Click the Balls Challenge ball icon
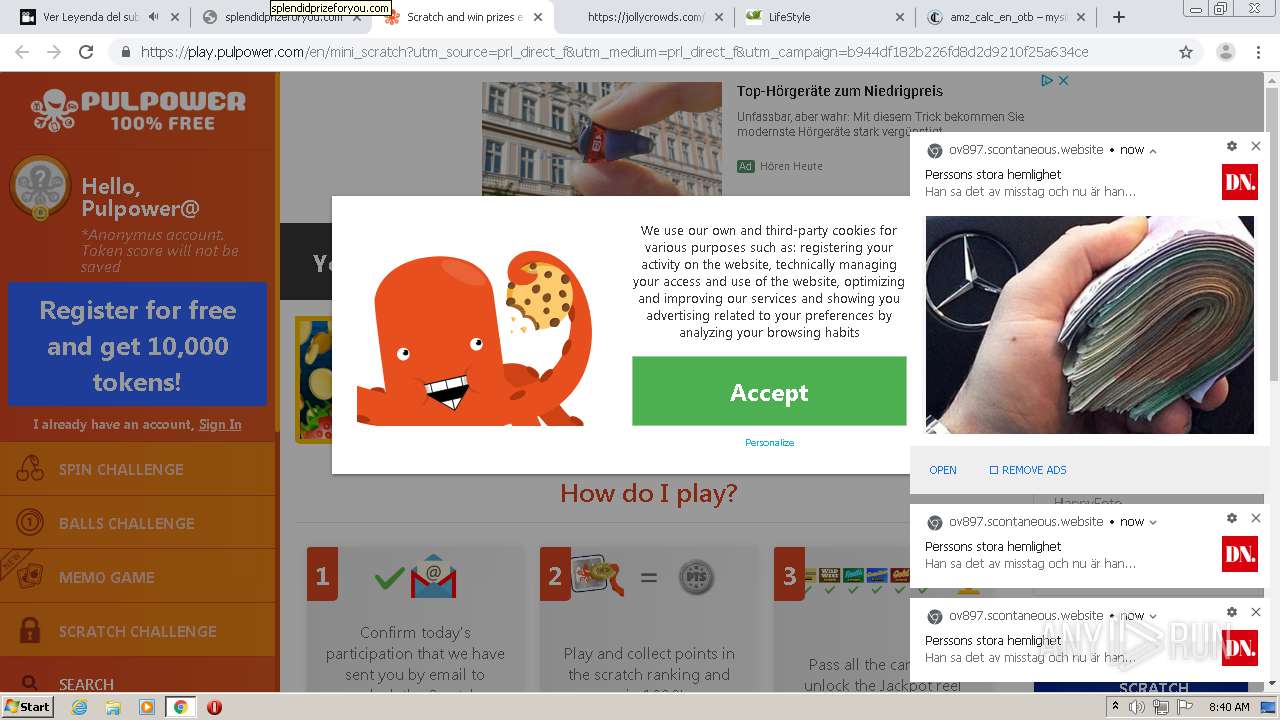1280x720 pixels. click(x=30, y=522)
